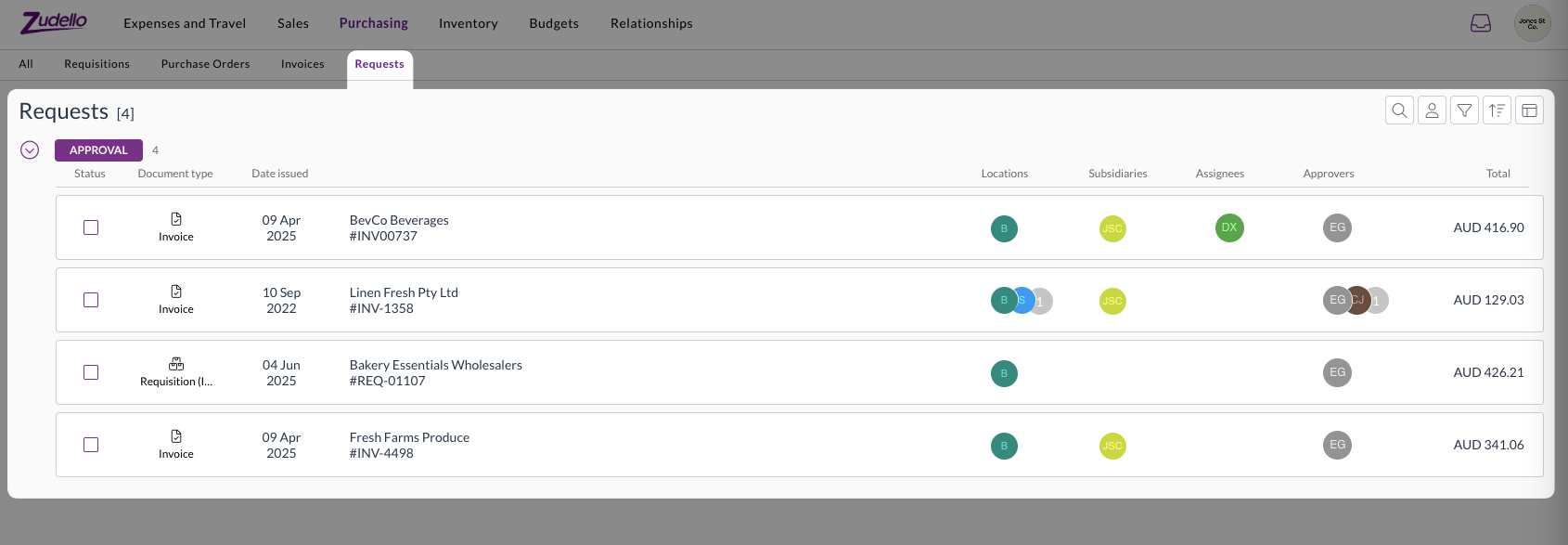Click the sort order icon
This screenshot has width=1568, height=545.
tap(1497, 110)
